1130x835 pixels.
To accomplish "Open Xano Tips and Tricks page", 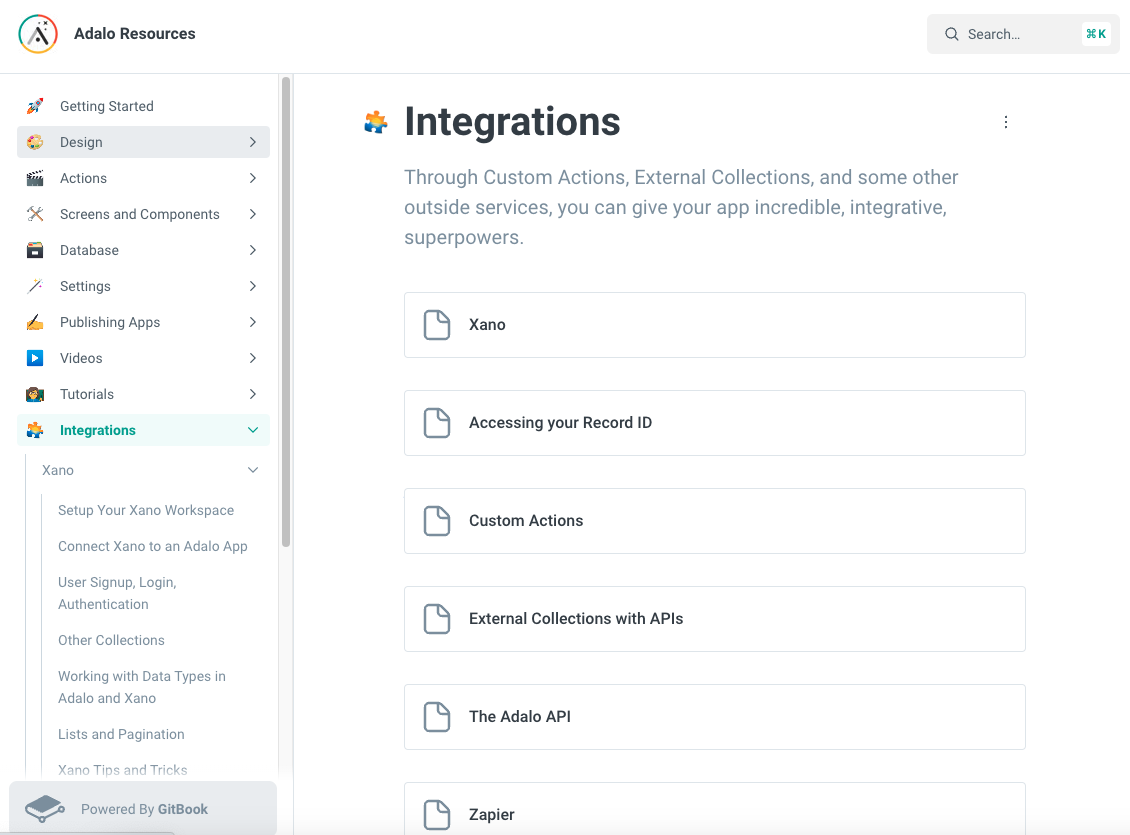I will coord(123,770).
